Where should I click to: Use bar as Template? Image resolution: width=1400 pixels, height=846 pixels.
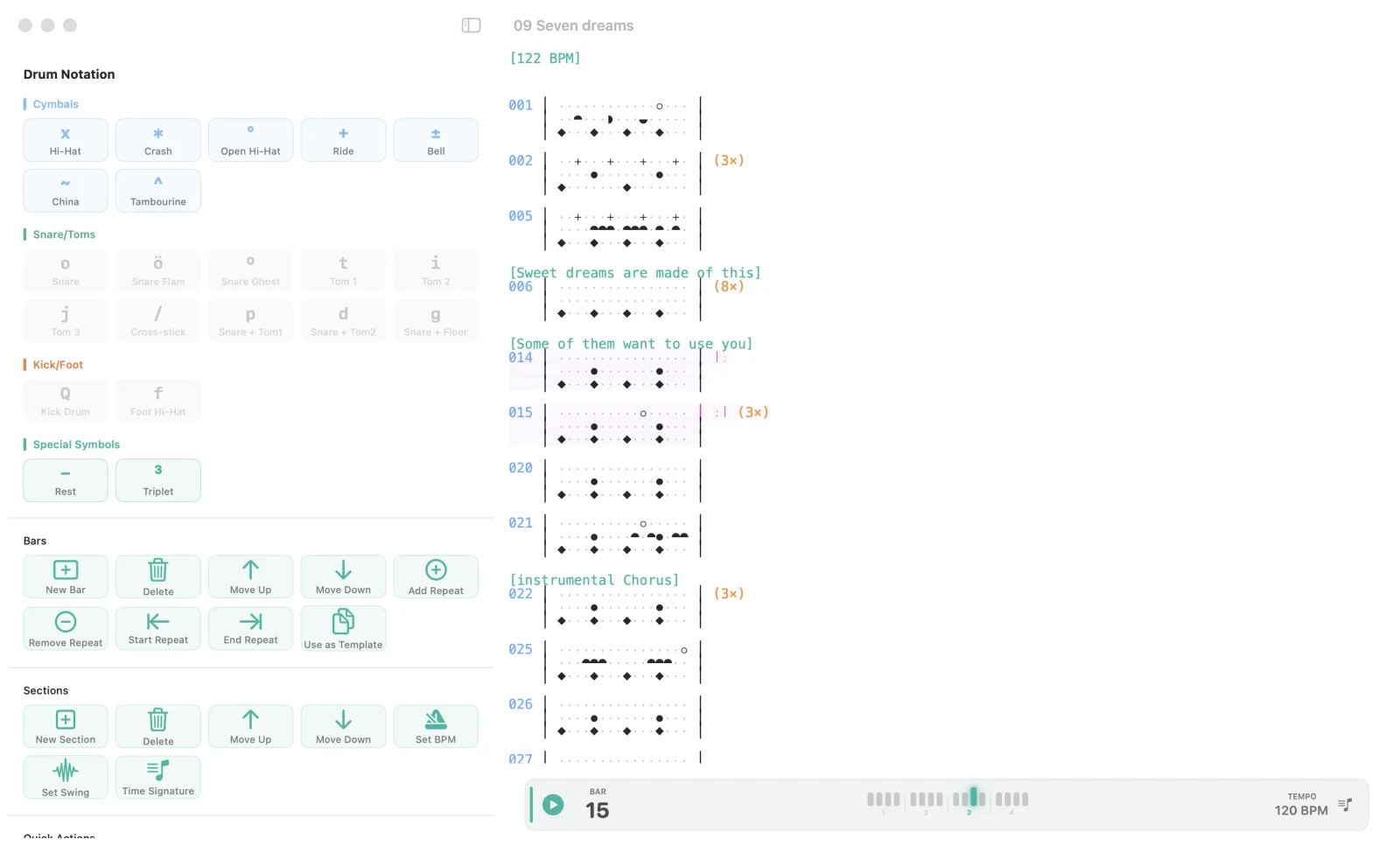(343, 629)
